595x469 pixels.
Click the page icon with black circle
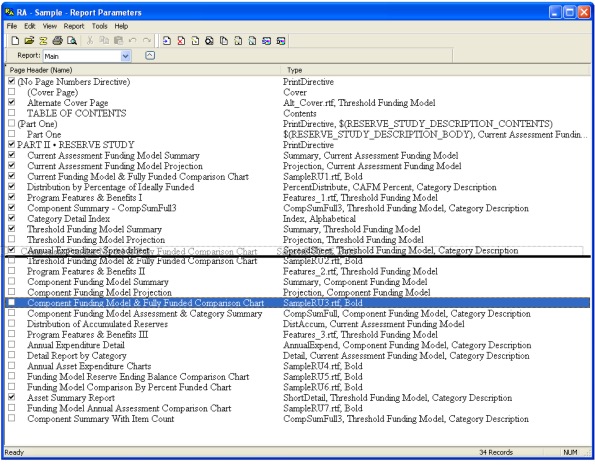point(209,41)
